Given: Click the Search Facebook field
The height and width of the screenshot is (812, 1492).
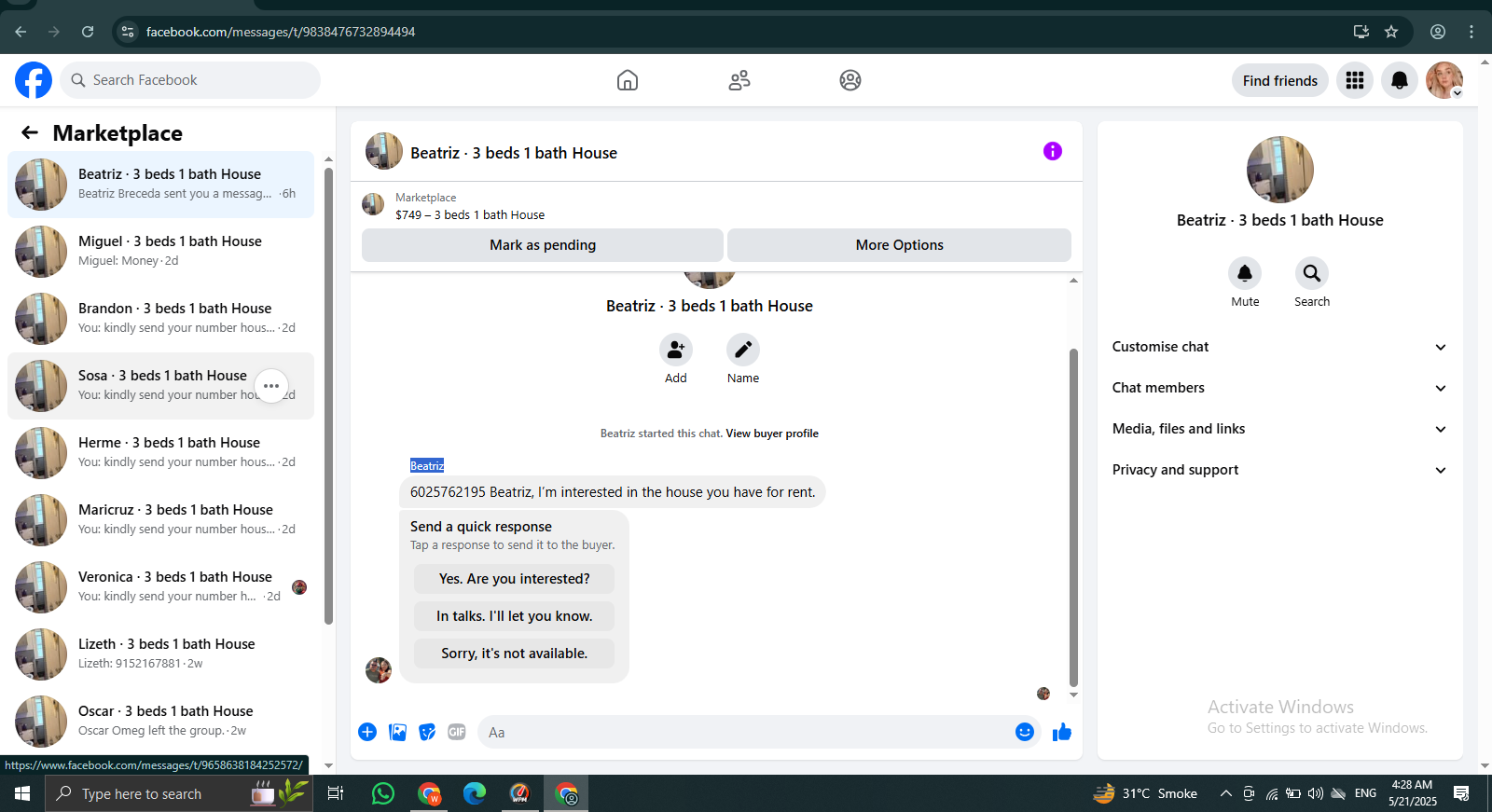Looking at the screenshot, I should [x=190, y=80].
